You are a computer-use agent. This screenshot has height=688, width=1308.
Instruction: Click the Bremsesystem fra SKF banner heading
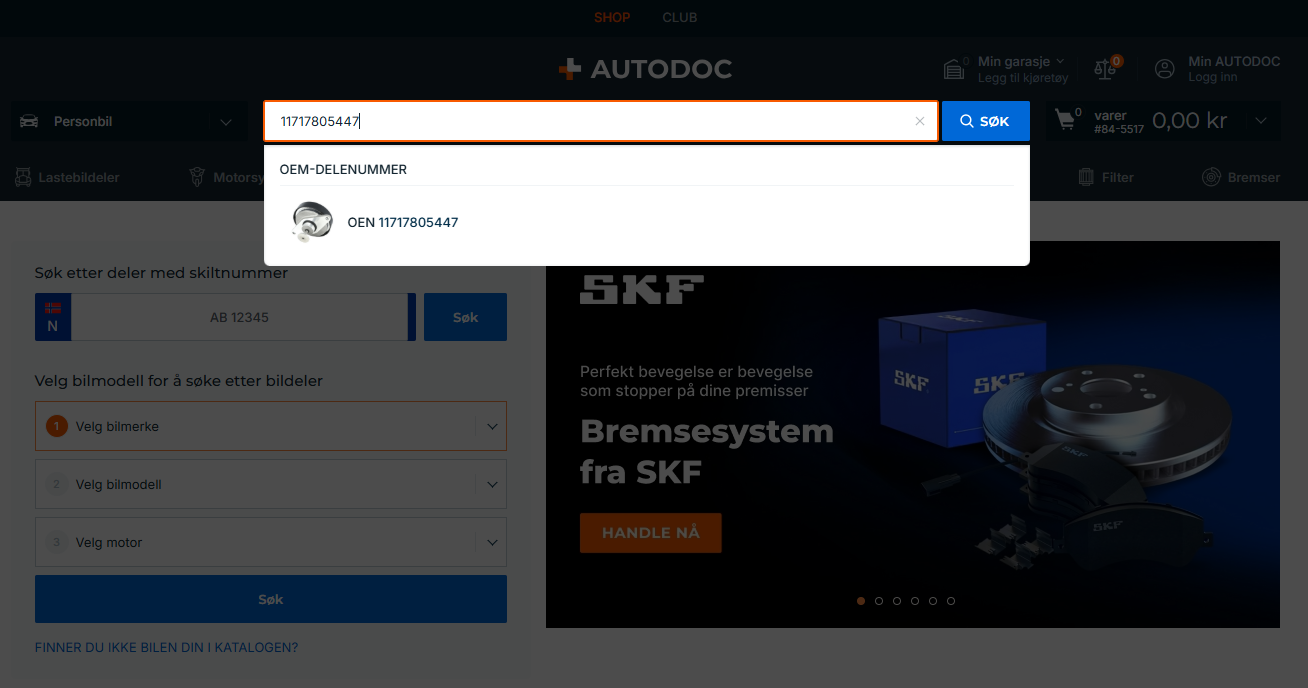point(706,451)
